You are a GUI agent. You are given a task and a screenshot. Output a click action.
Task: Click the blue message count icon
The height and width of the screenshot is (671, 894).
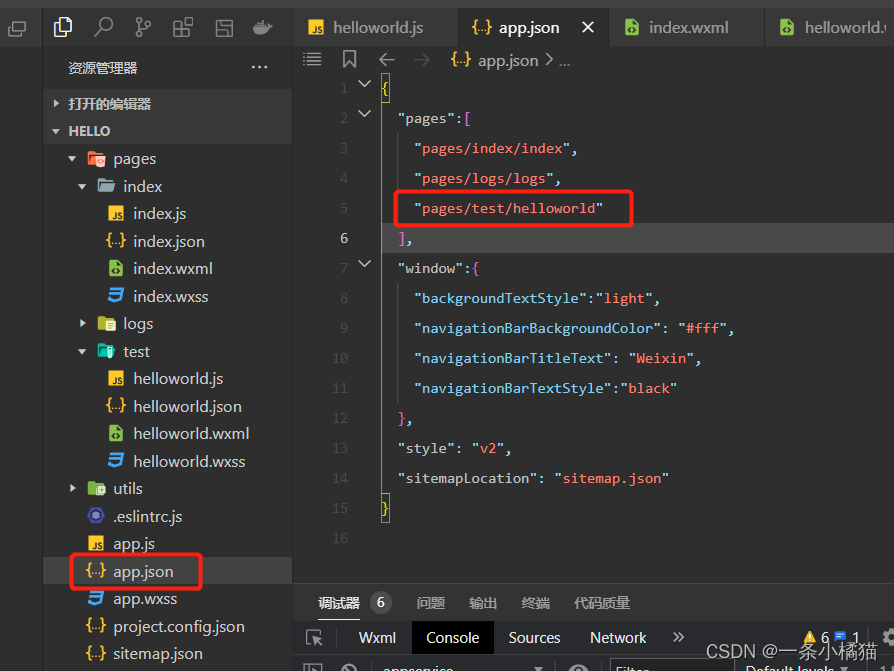840,636
